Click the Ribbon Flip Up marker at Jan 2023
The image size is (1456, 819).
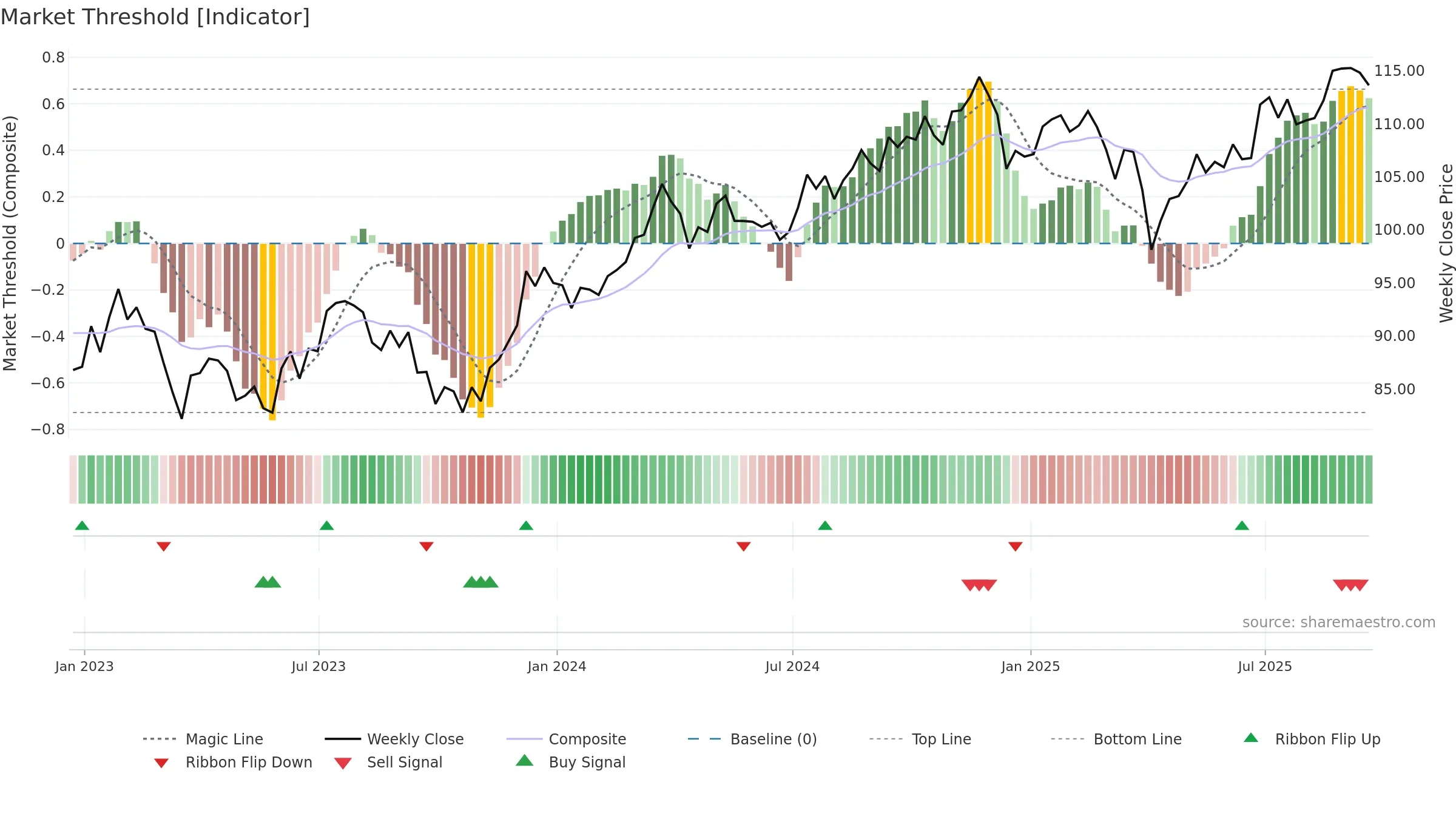pyautogui.click(x=82, y=525)
